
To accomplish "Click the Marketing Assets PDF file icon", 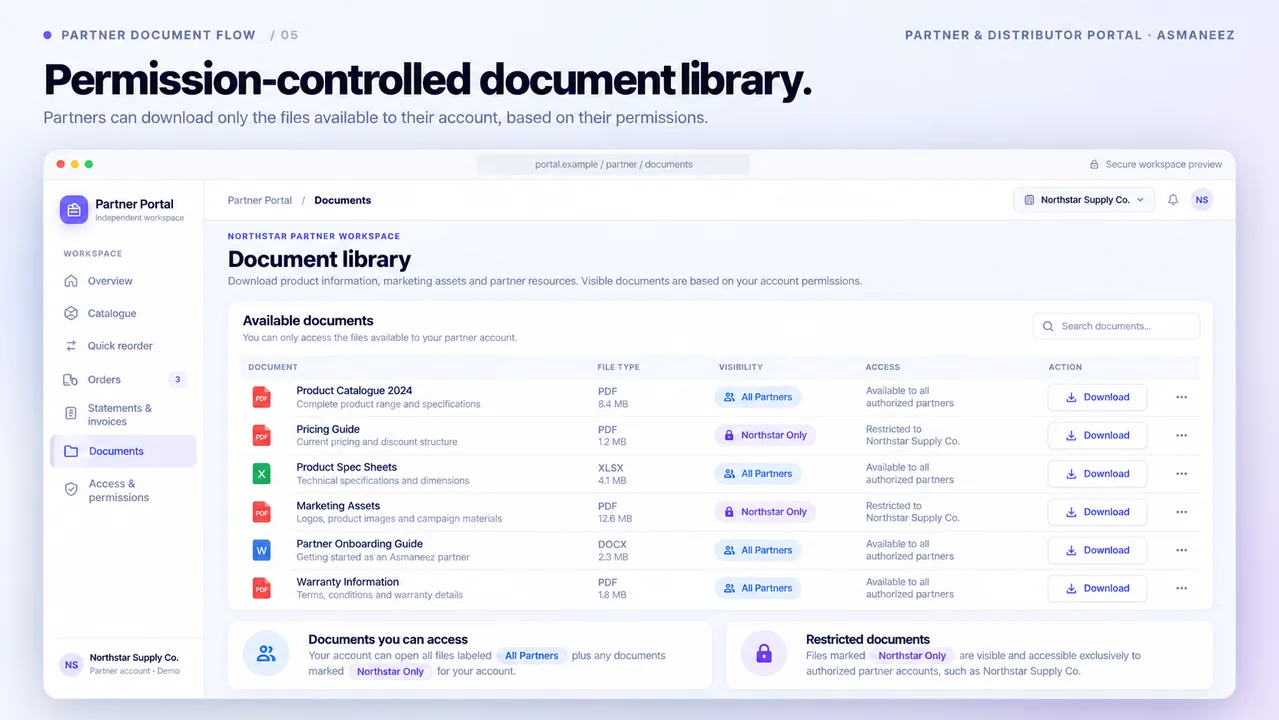I will tap(262, 512).
